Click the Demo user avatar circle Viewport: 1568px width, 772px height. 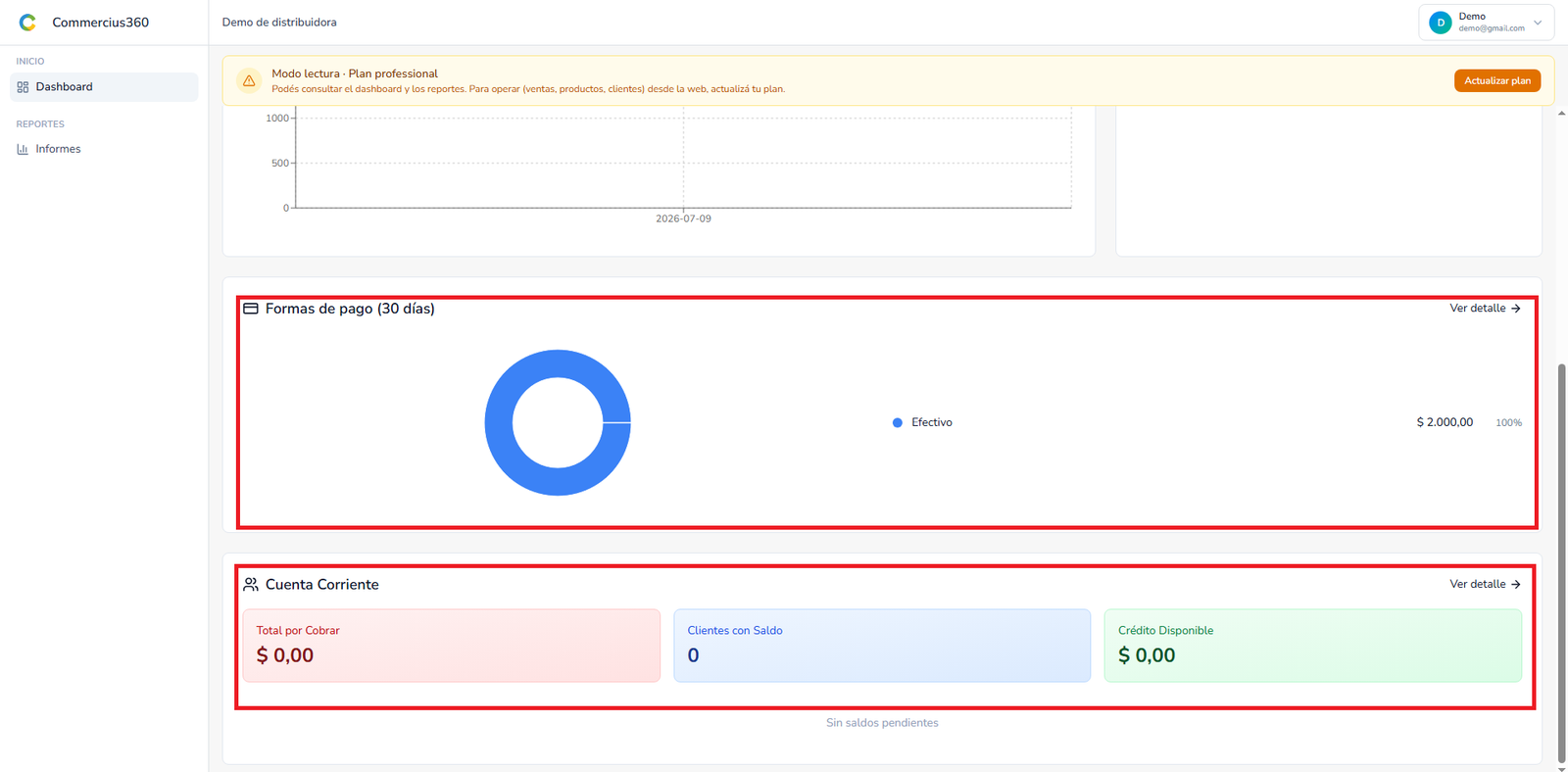(x=1441, y=23)
